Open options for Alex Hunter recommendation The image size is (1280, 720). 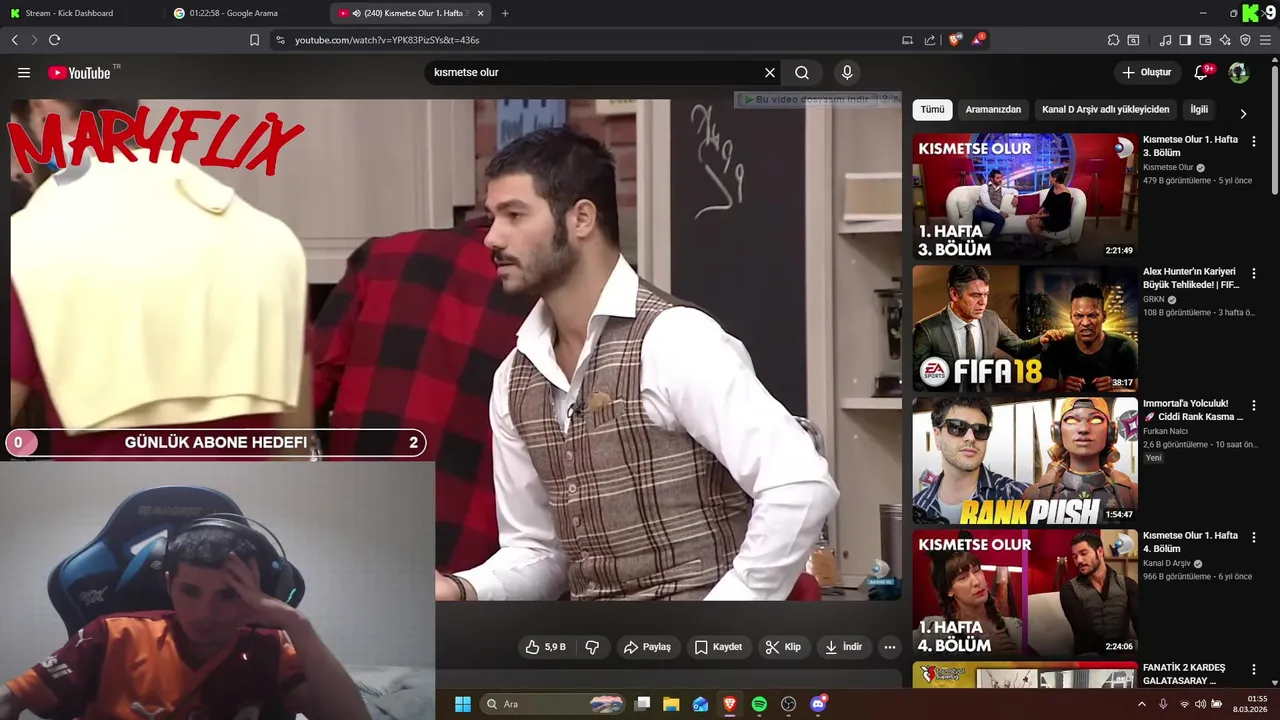(1254, 273)
